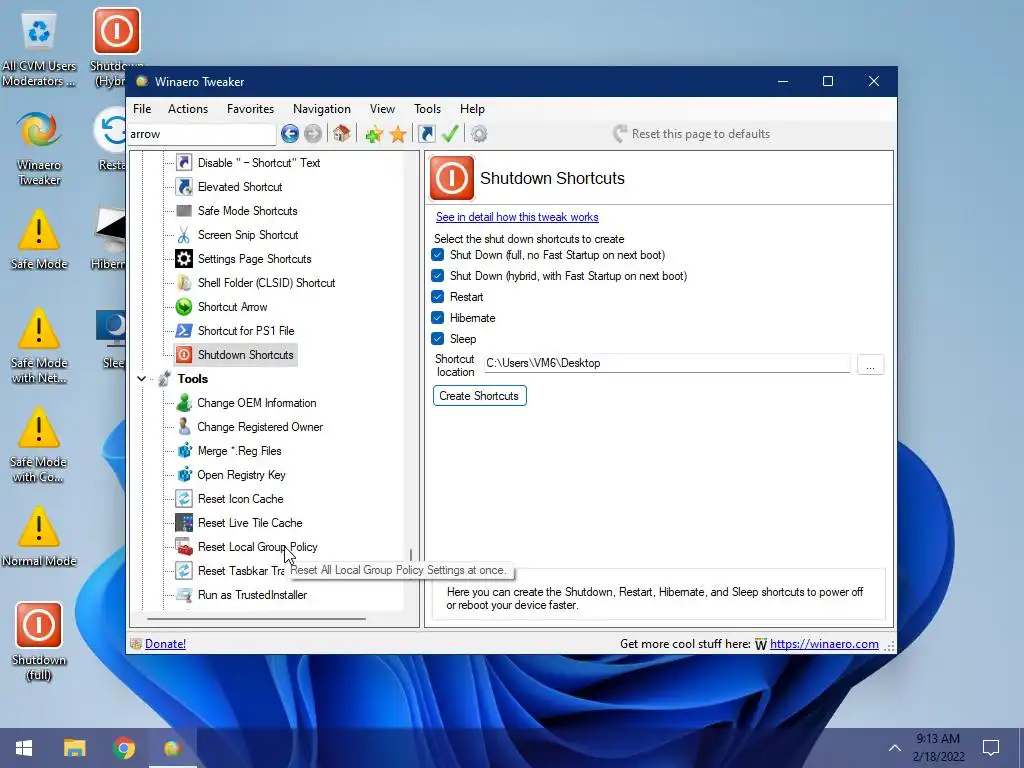This screenshot has height=768, width=1024.
Task: Open Change OEM Information tool
Action: click(257, 403)
